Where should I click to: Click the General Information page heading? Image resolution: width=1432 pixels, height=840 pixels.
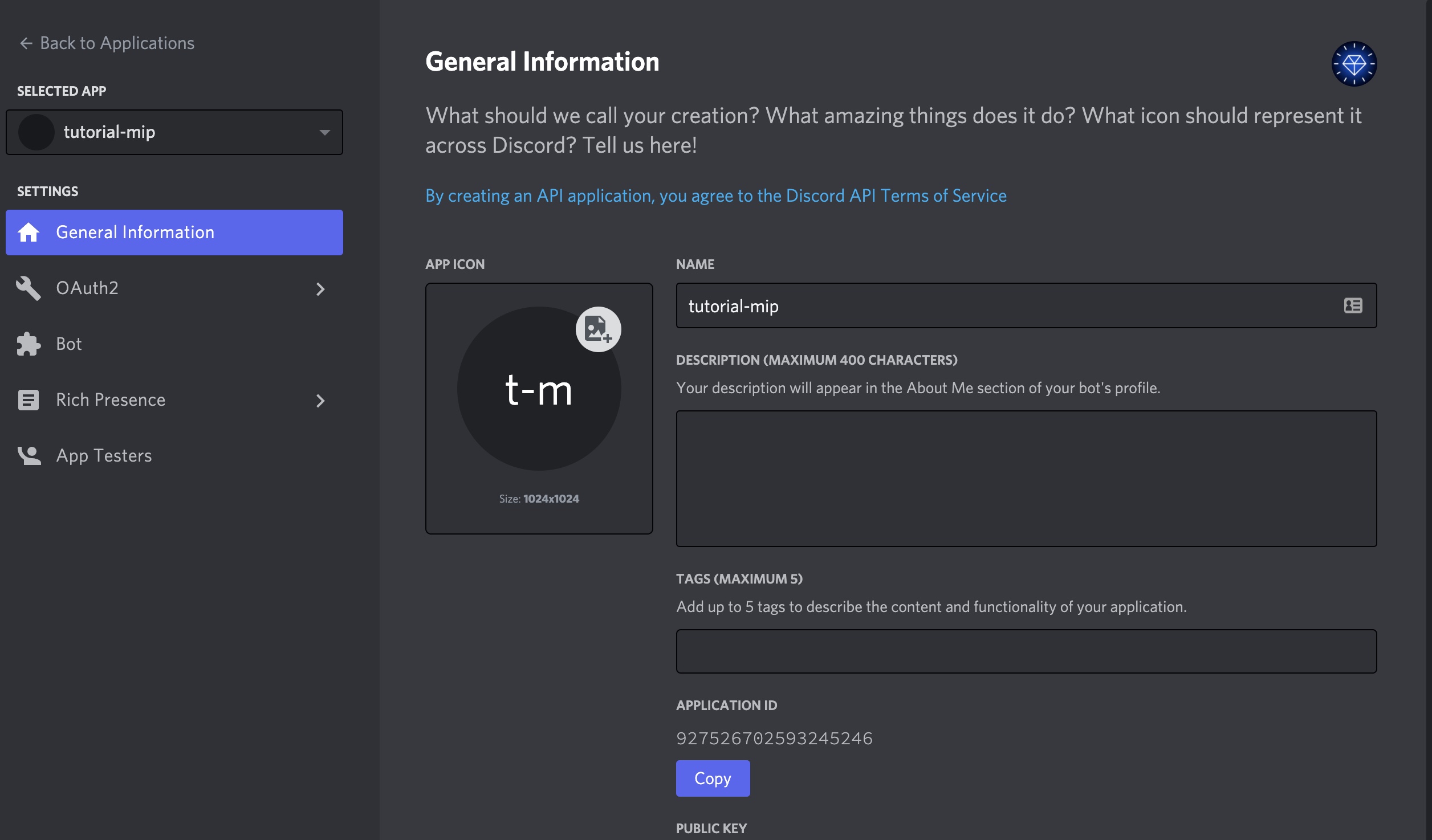tap(542, 62)
